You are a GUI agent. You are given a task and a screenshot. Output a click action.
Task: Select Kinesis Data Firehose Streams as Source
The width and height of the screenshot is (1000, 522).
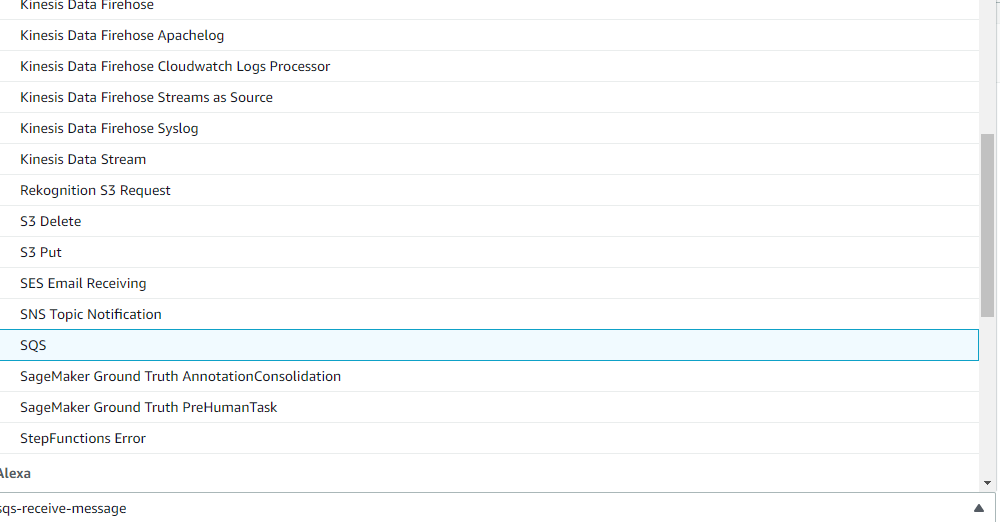coord(489,97)
